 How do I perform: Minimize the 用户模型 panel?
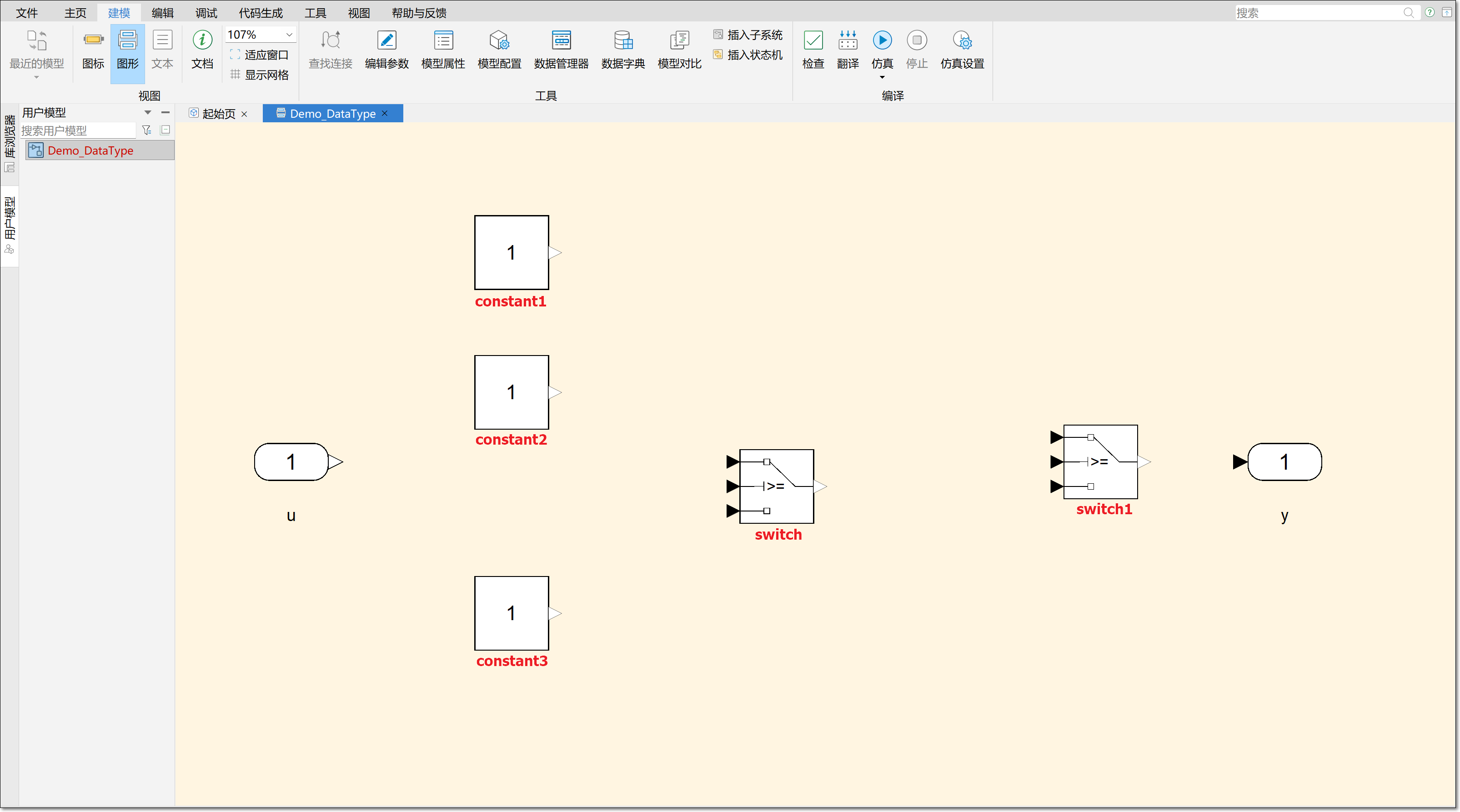[x=166, y=112]
